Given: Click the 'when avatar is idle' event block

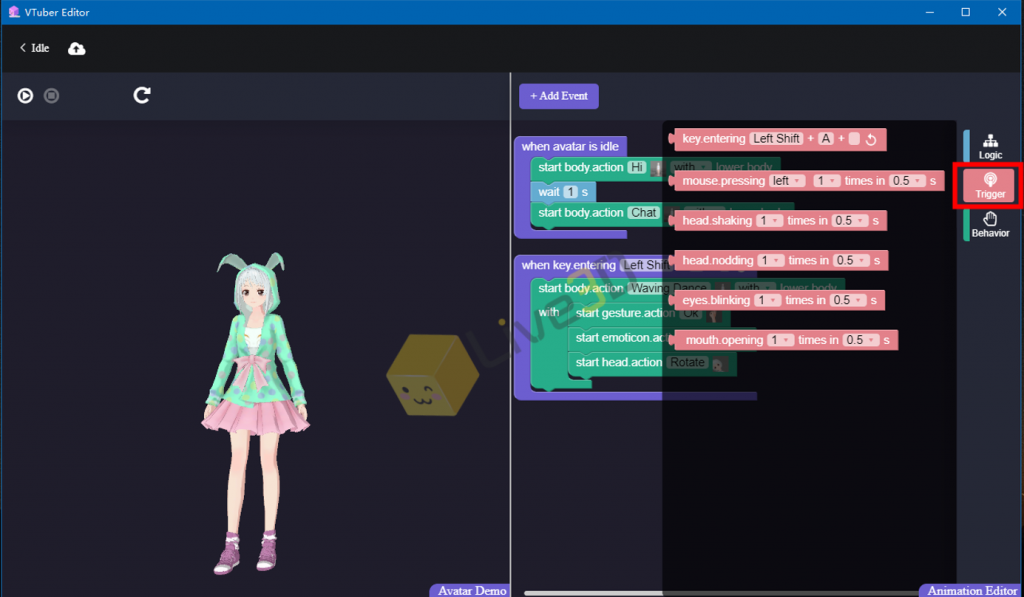Looking at the screenshot, I should 570,146.
